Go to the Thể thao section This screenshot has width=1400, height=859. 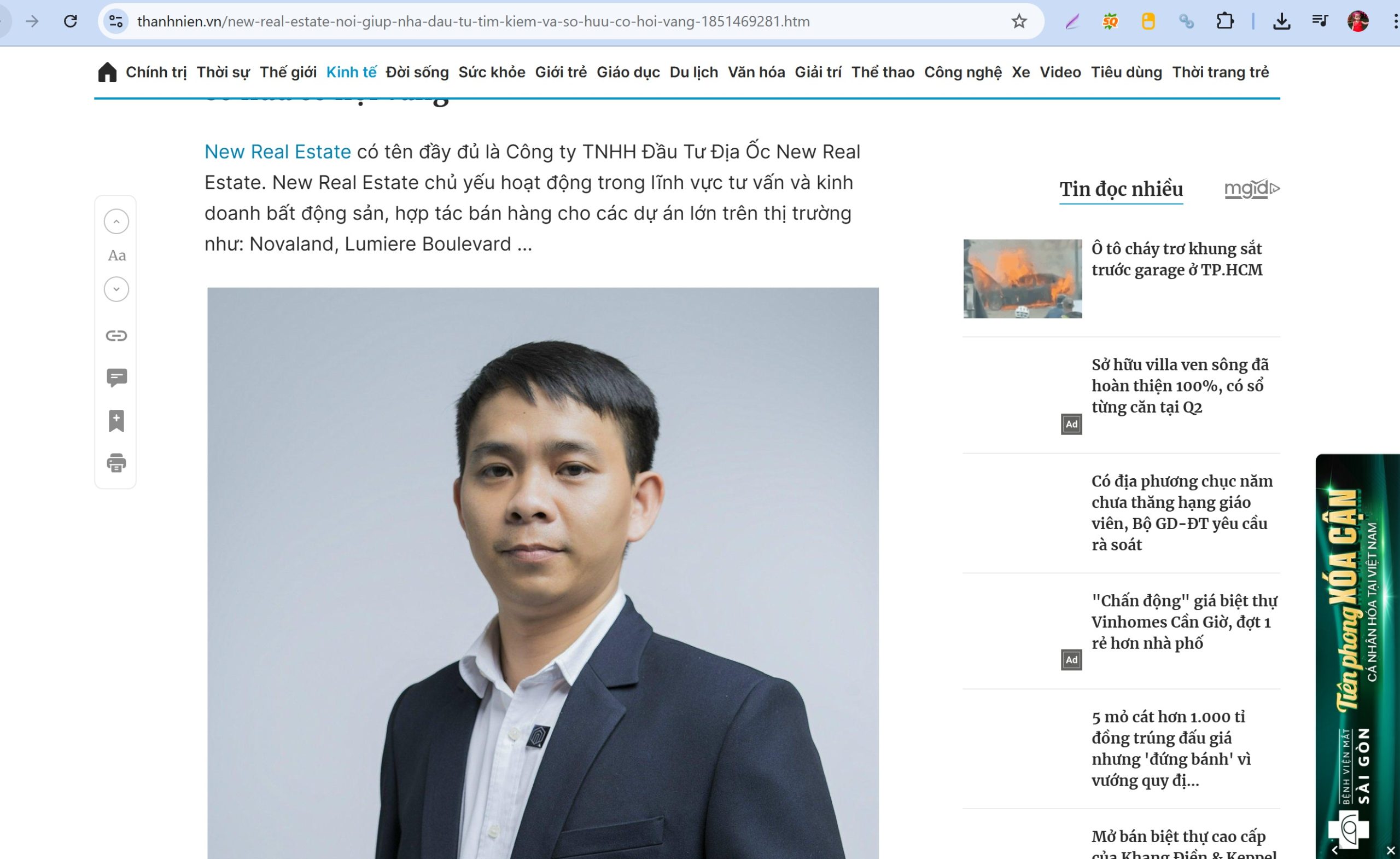883,72
